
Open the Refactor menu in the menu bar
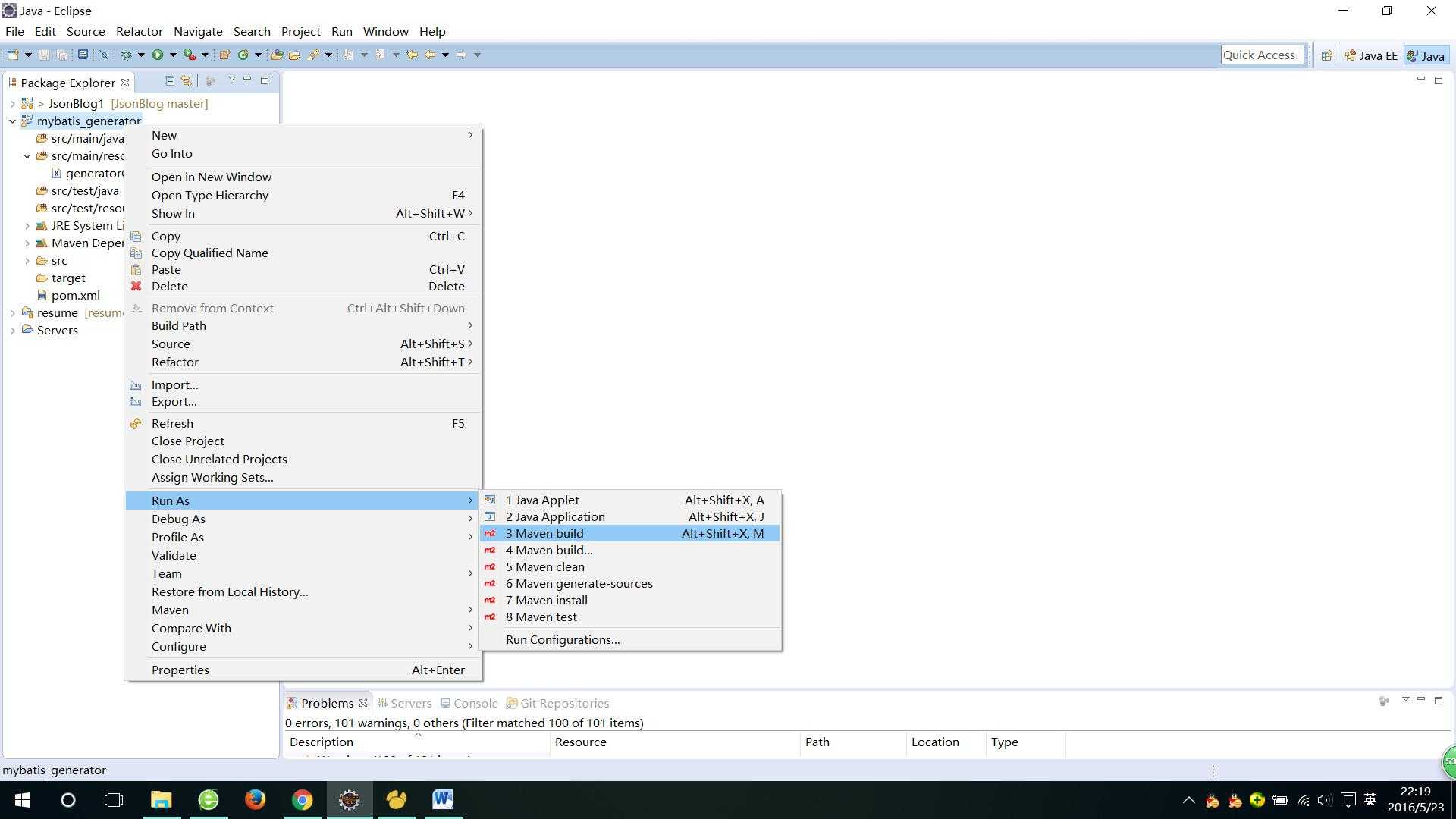(139, 31)
